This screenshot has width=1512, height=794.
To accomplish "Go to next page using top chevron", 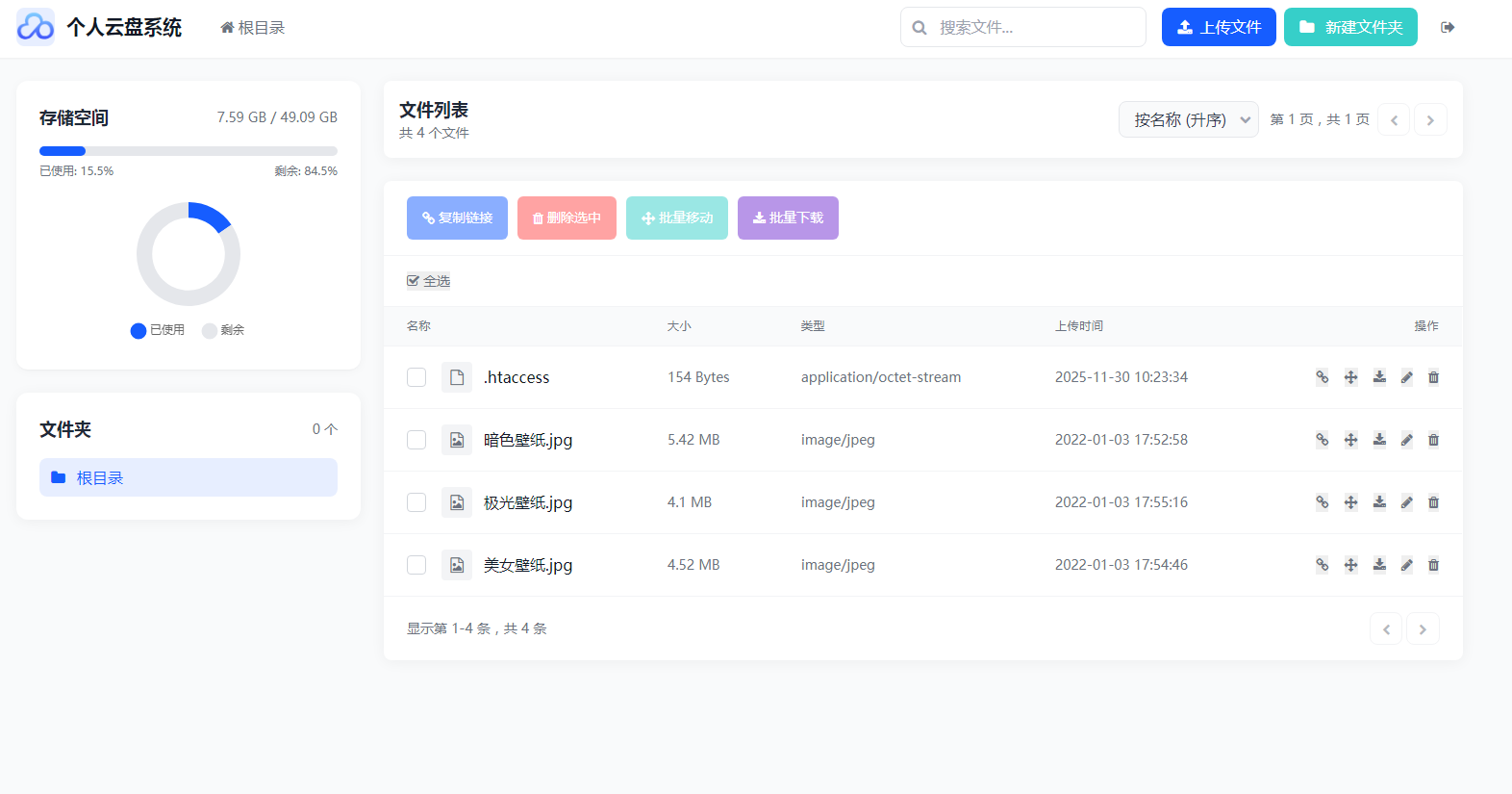I will point(1430,120).
